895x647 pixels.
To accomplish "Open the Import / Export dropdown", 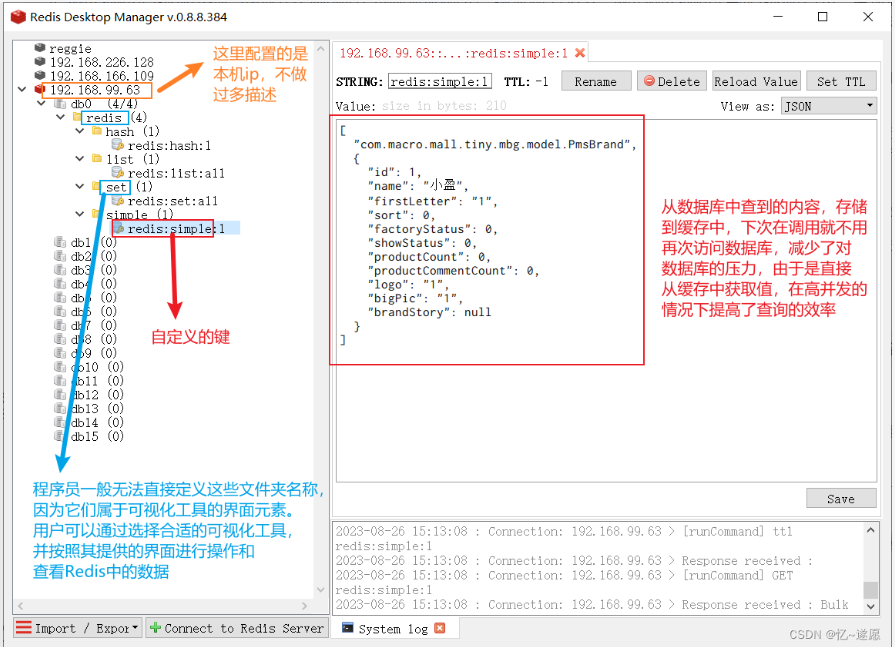I will tap(78, 628).
